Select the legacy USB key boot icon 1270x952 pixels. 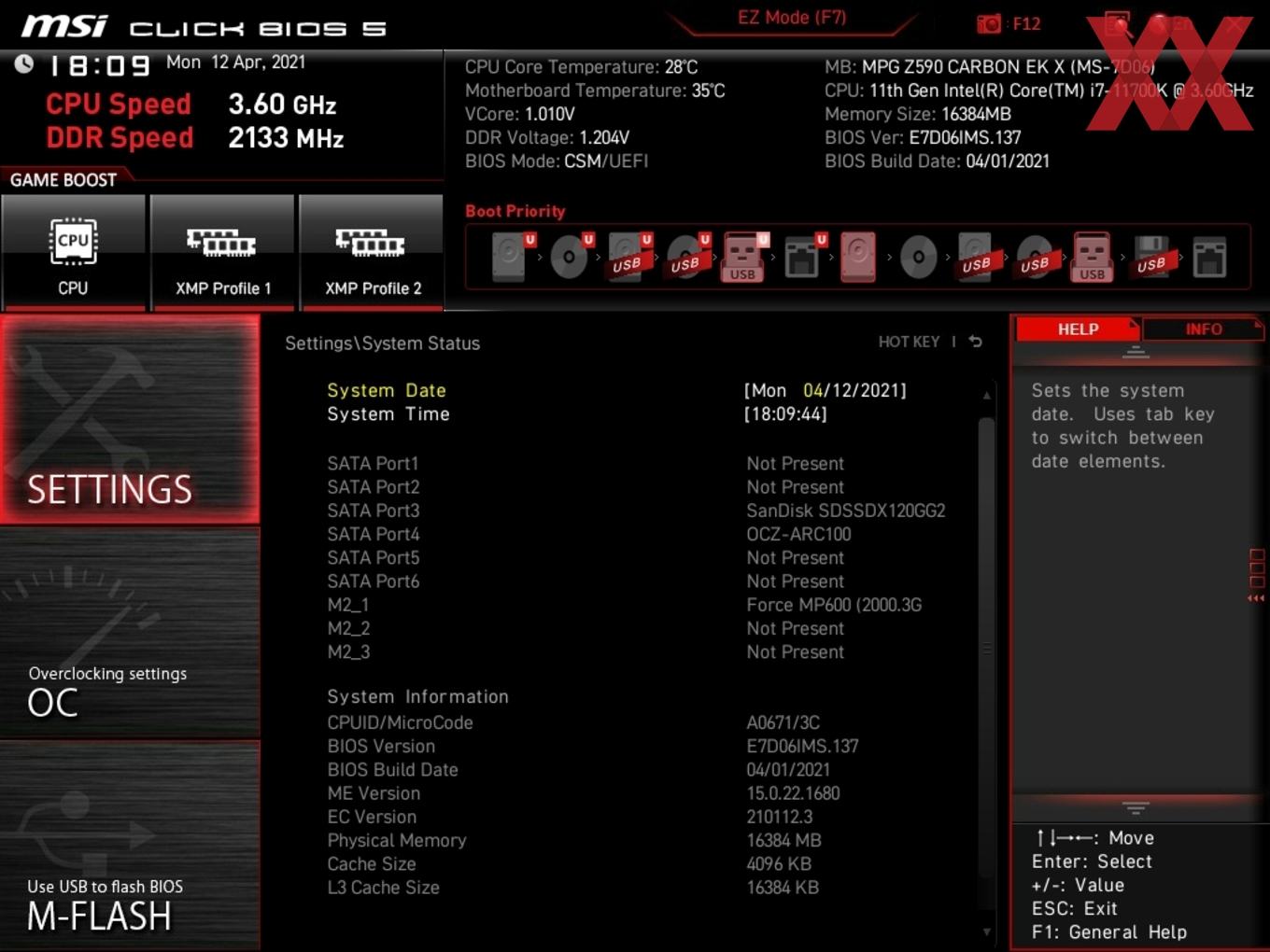pos(1093,257)
